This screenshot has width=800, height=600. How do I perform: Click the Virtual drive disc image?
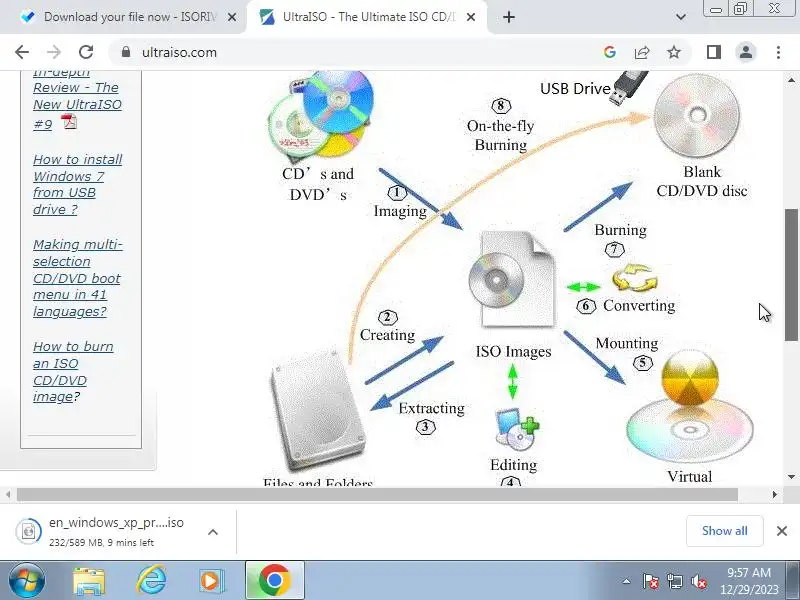coord(690,408)
